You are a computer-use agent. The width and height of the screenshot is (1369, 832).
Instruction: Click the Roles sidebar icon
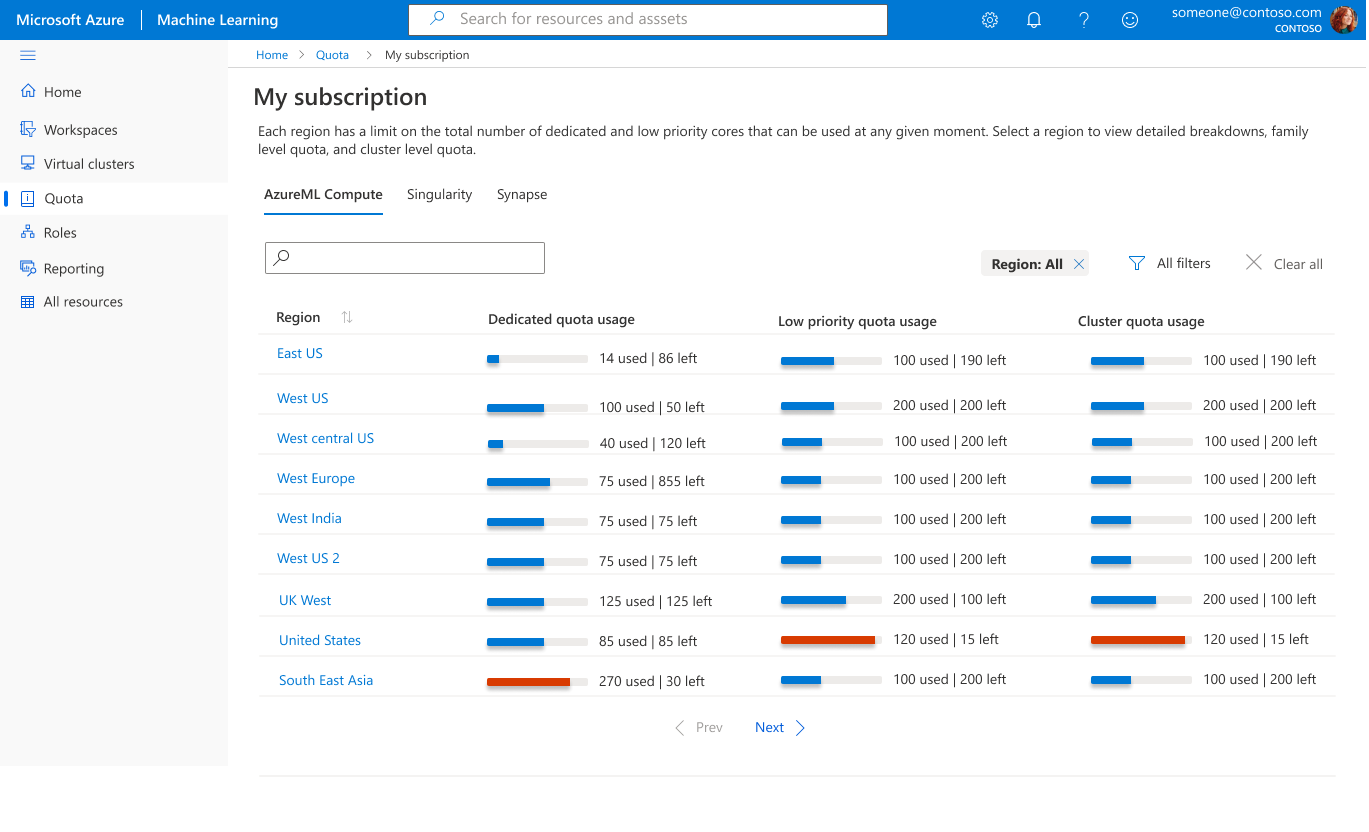tap(28, 232)
